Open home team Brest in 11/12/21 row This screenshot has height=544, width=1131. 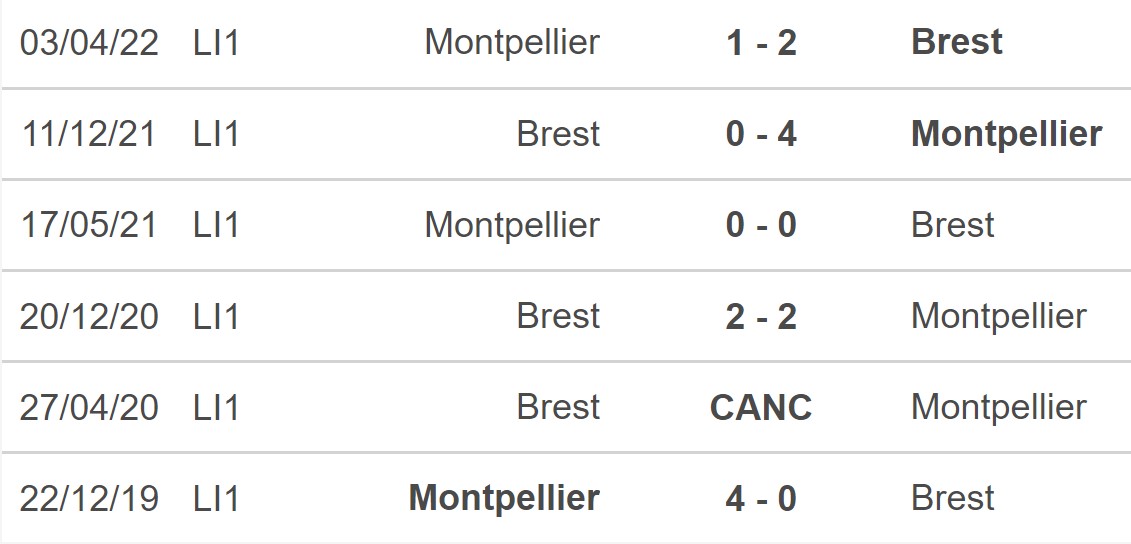558,134
